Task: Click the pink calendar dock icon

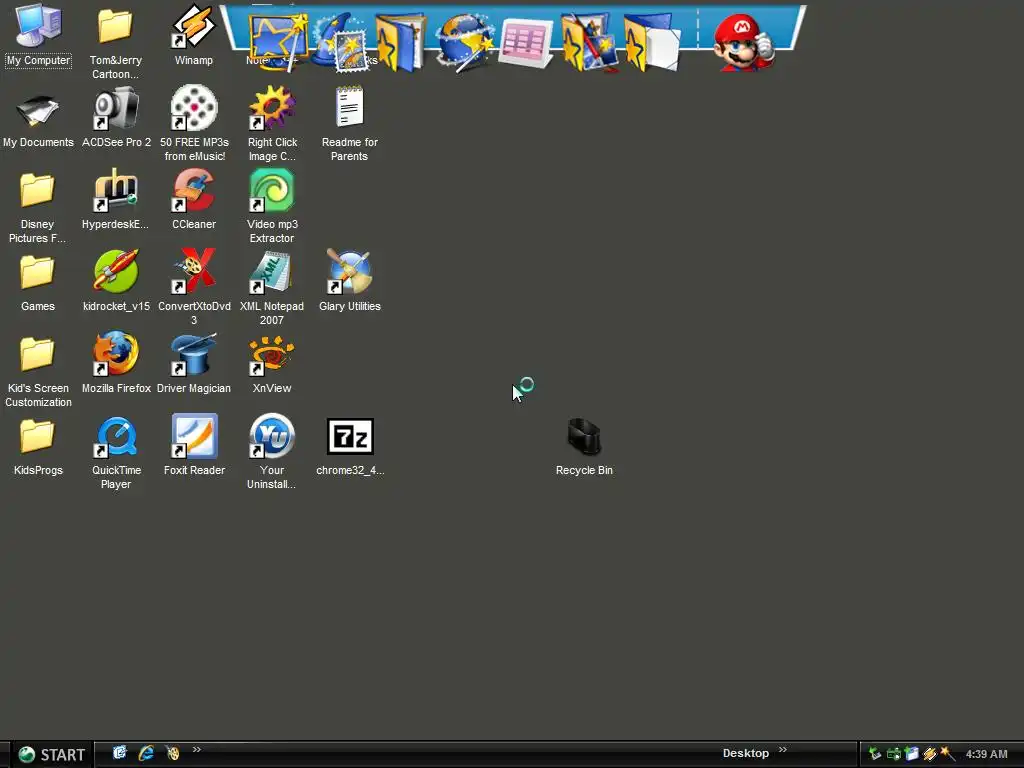Action: tap(526, 42)
